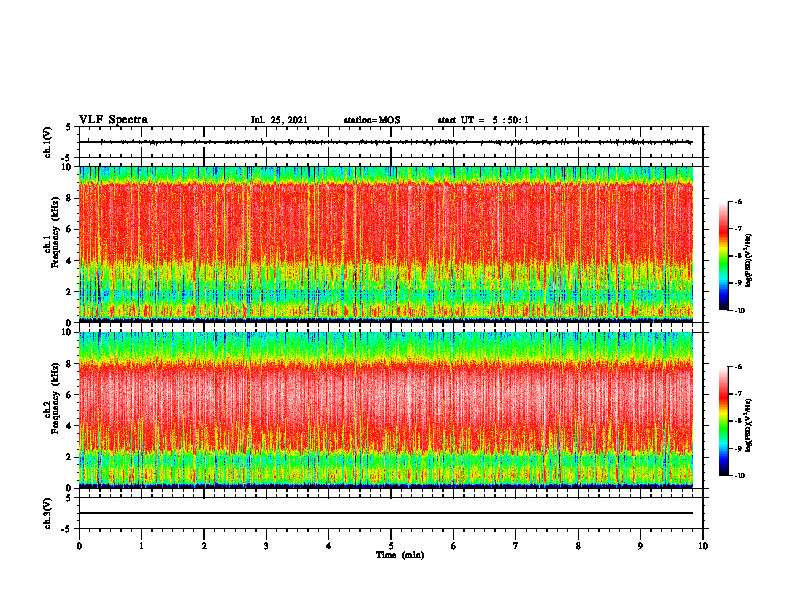This screenshot has height=612, width=792.
Task: Click the "2" tick on ch.2 frequency axis
Action: (x=71, y=457)
